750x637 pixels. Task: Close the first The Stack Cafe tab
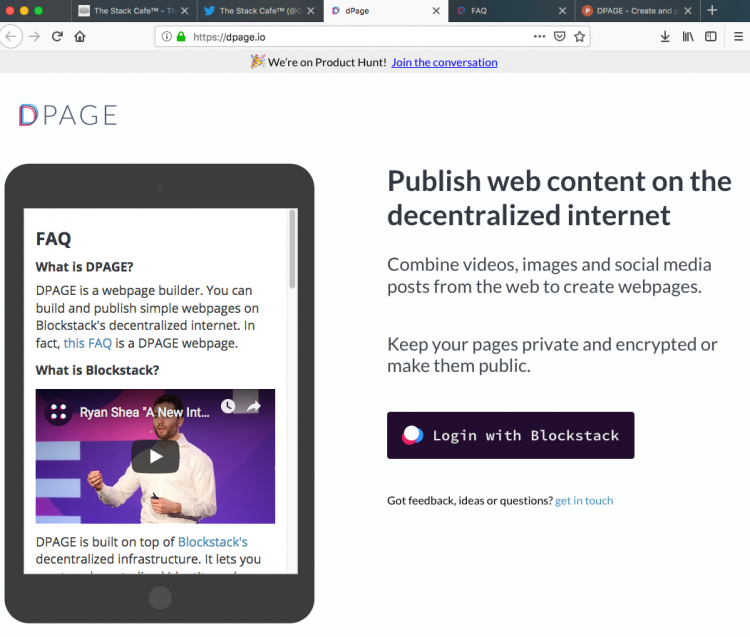click(185, 11)
